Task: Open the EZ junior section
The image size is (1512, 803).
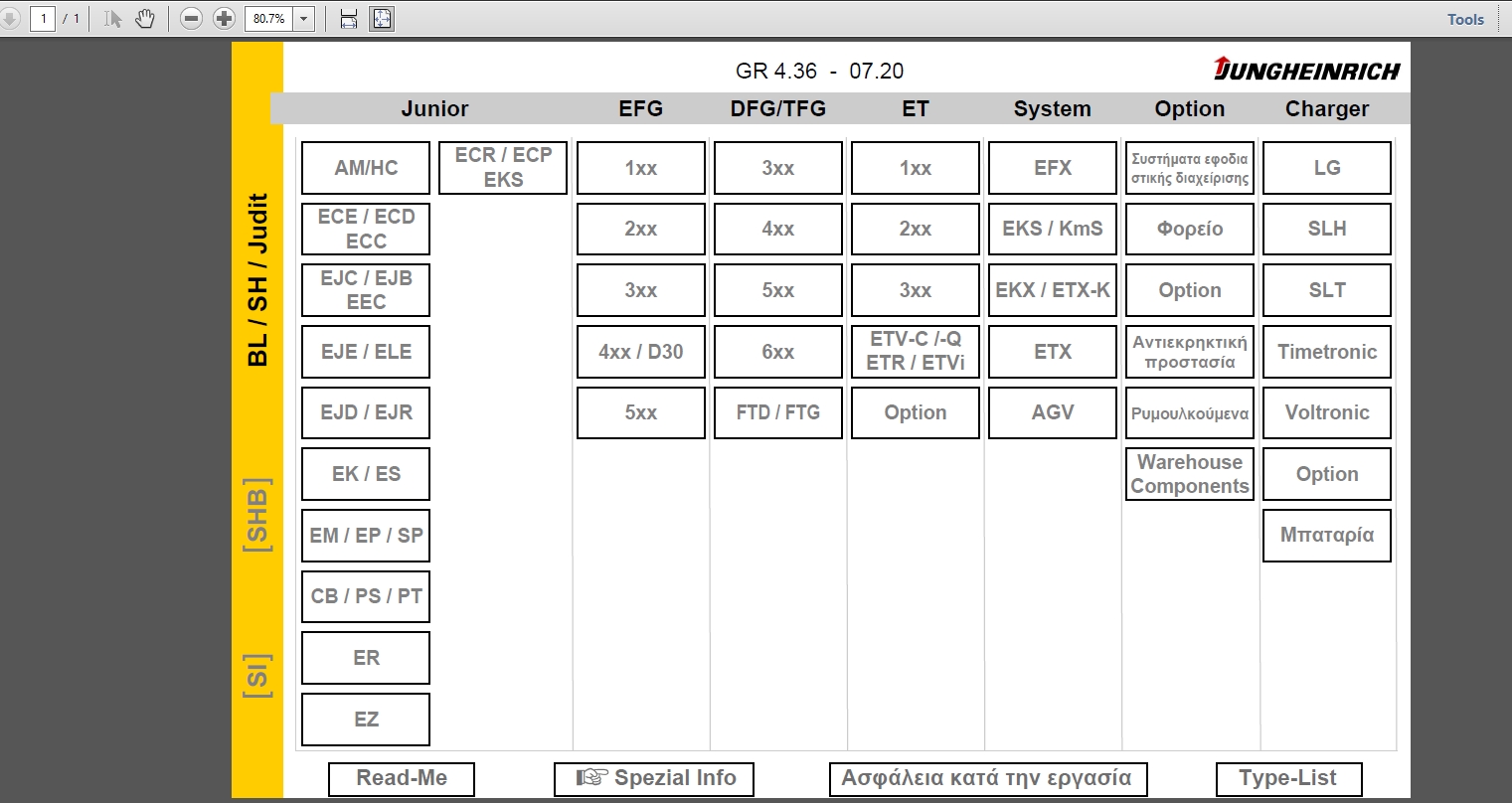Action: point(366,720)
